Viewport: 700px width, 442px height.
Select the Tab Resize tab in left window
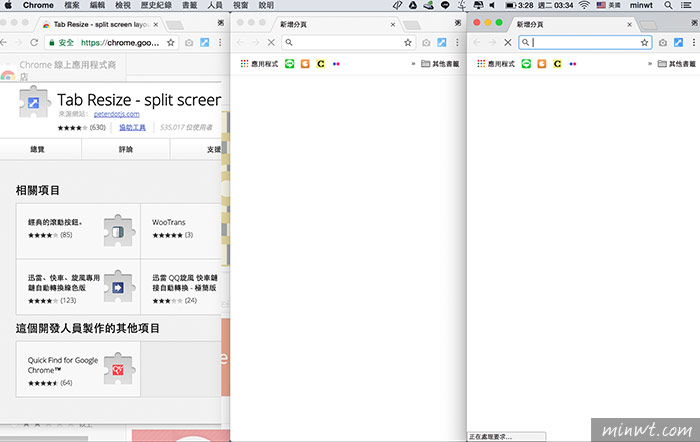100,25
